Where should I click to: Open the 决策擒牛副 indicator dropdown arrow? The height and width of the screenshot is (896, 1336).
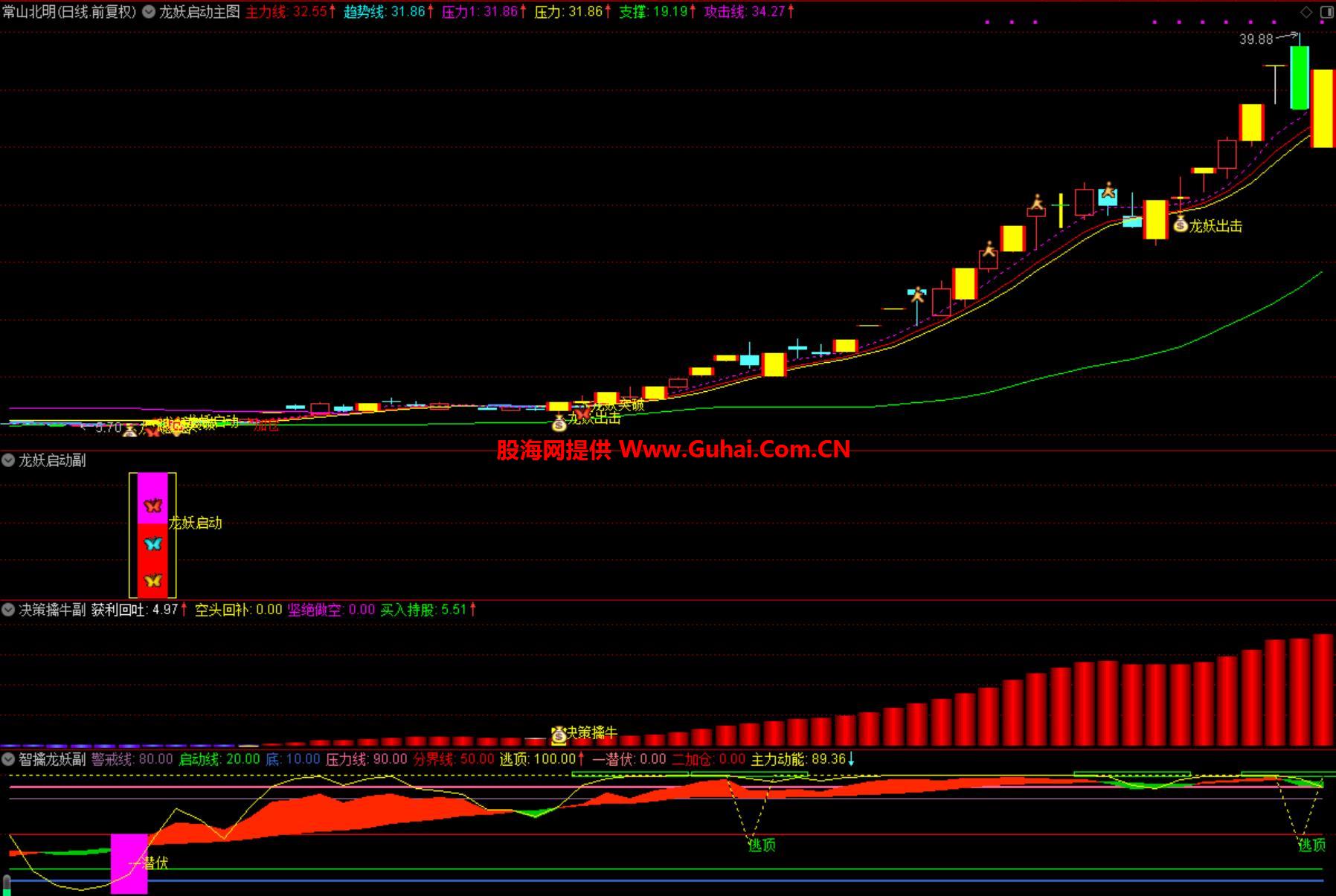[8, 610]
